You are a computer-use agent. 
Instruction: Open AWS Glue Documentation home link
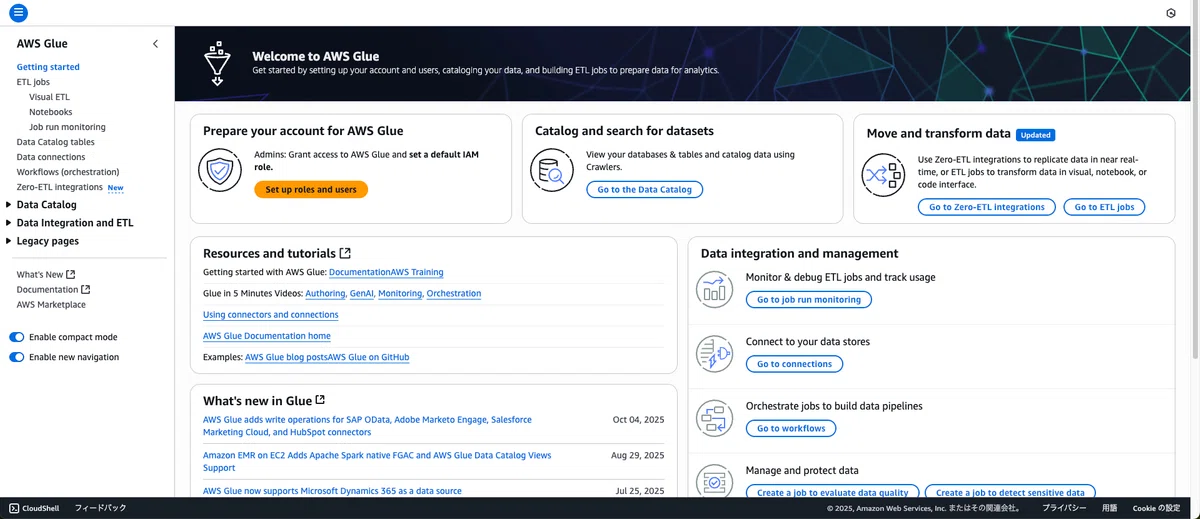click(267, 336)
